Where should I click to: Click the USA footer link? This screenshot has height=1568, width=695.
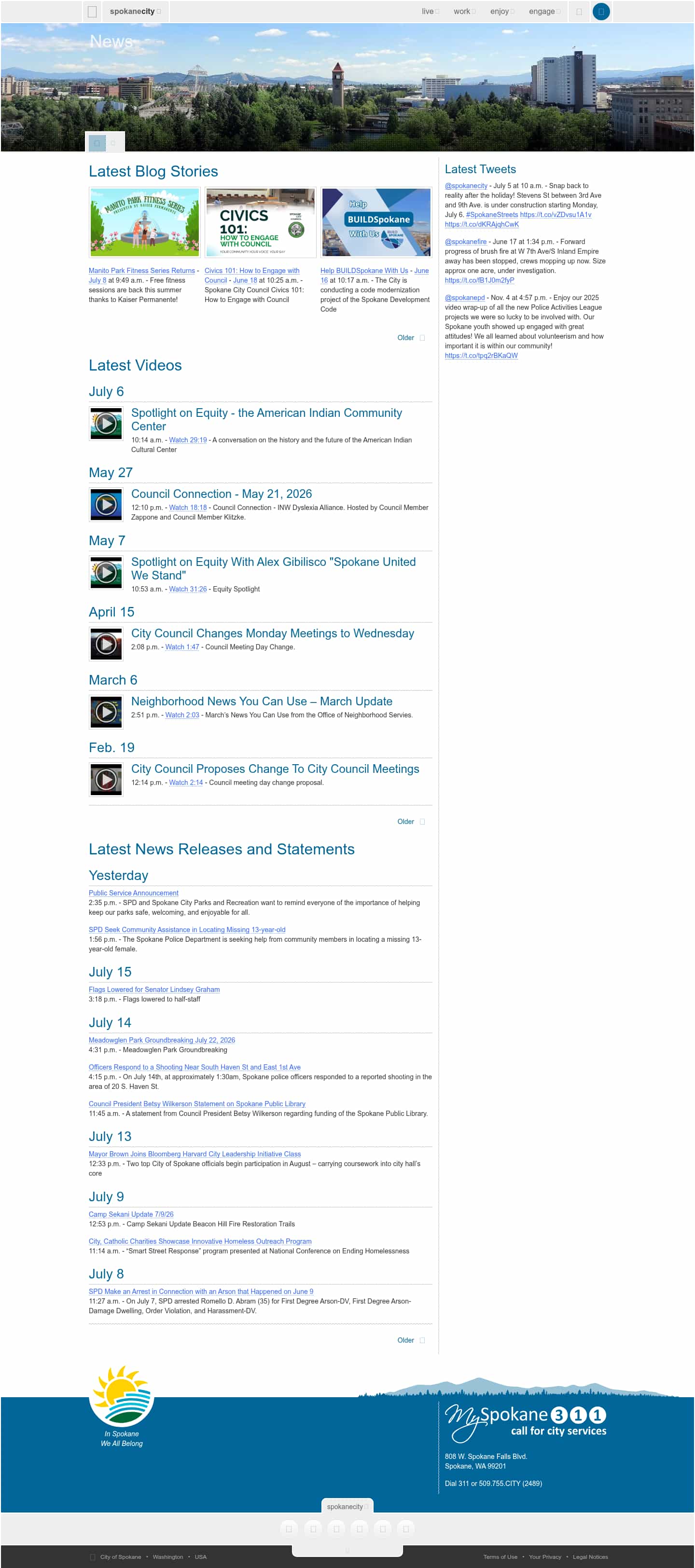tap(201, 1557)
